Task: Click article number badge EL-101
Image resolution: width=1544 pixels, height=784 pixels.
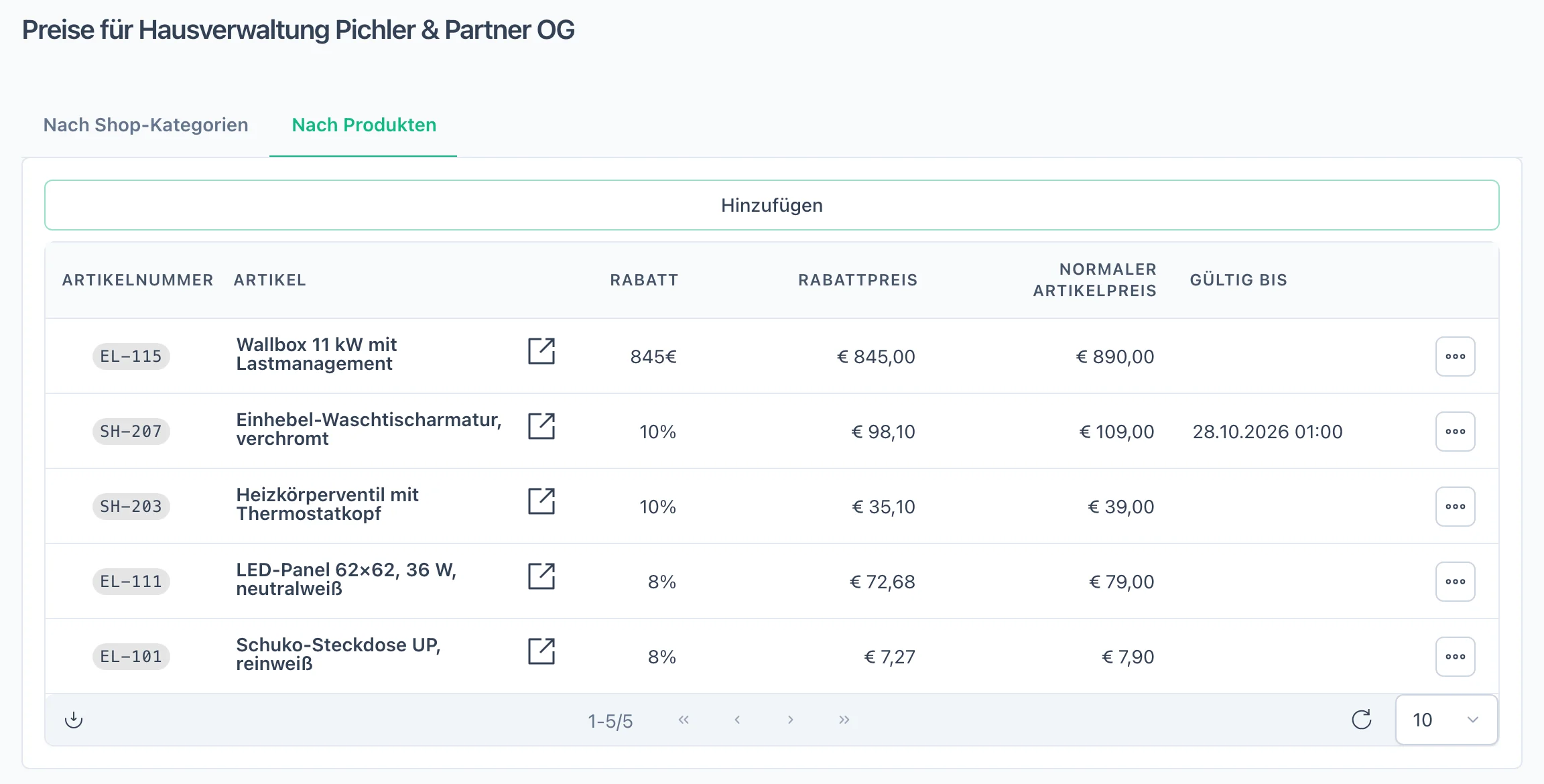Action: coord(131,657)
